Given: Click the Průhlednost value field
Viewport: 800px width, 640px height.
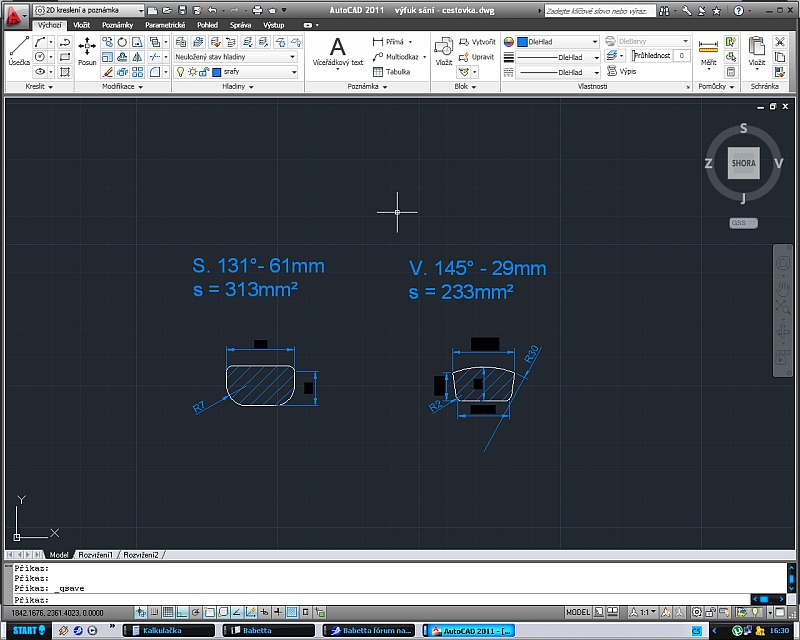Looking at the screenshot, I should [682, 55].
